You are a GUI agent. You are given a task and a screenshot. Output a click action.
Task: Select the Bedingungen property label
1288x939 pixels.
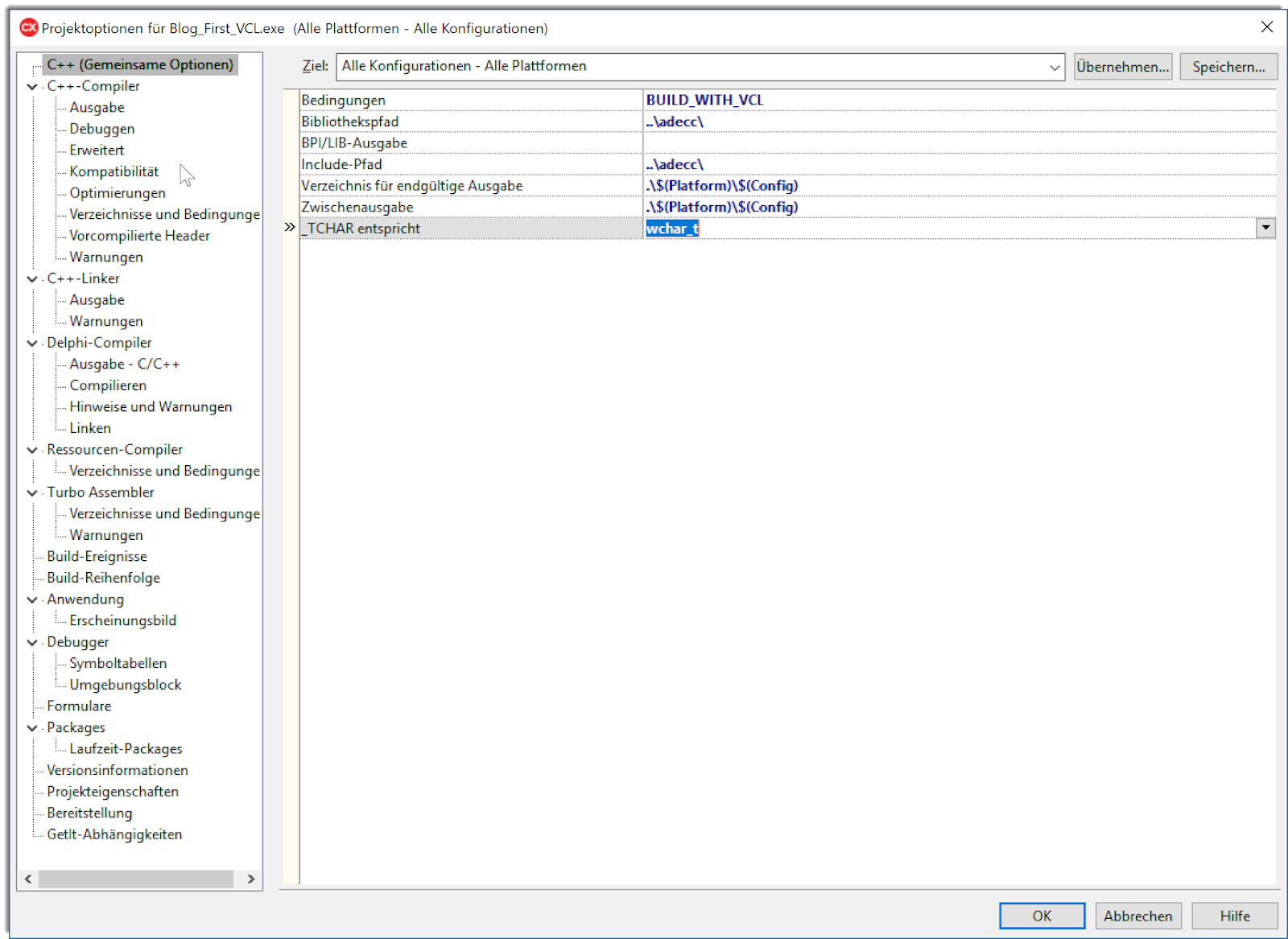pyautogui.click(x=343, y=100)
